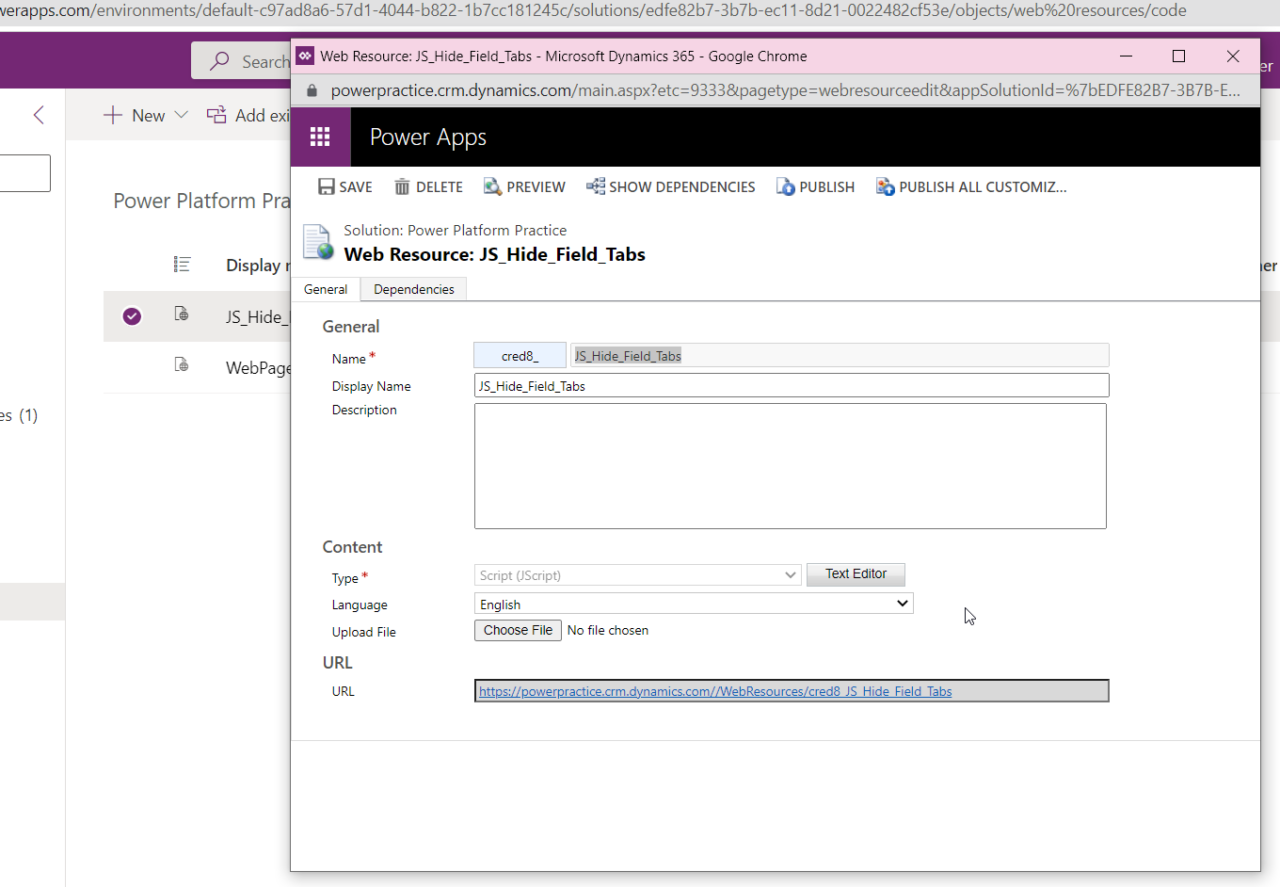Image resolution: width=1280 pixels, height=887 pixels.
Task: Click the WebPage row file icon
Action: point(181,366)
